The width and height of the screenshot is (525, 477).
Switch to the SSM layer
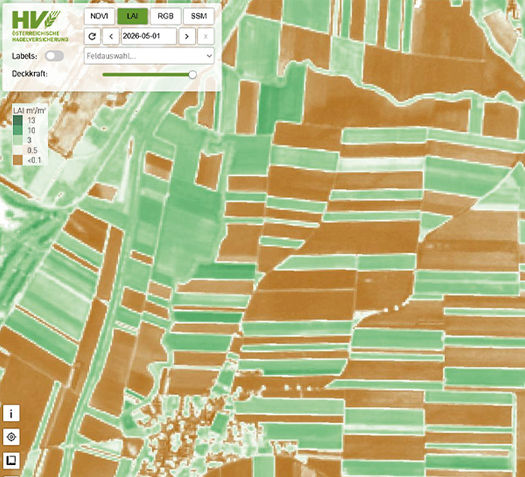[x=199, y=16]
